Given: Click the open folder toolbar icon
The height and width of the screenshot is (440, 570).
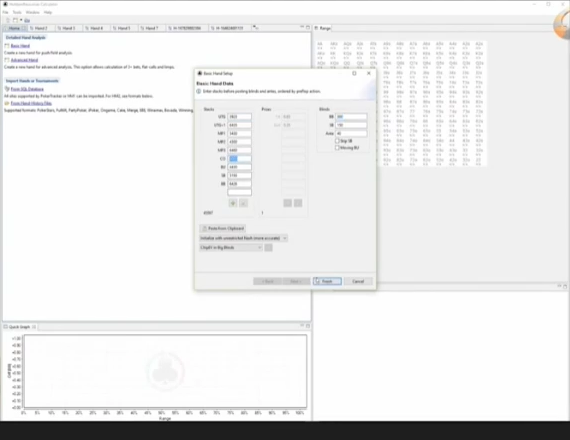Looking at the screenshot, I should (x=27, y=20).
